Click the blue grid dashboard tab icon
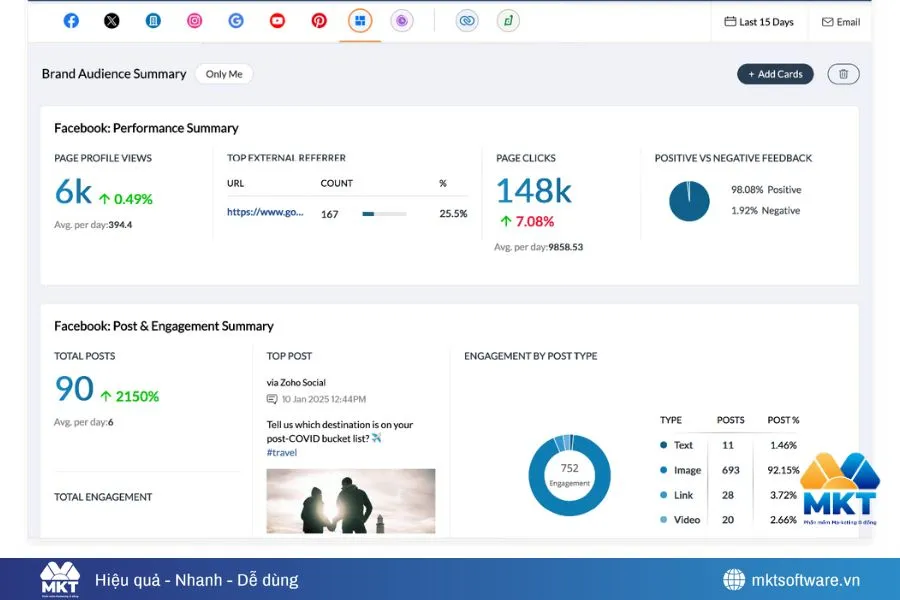This screenshot has width=900, height=600. [360, 21]
